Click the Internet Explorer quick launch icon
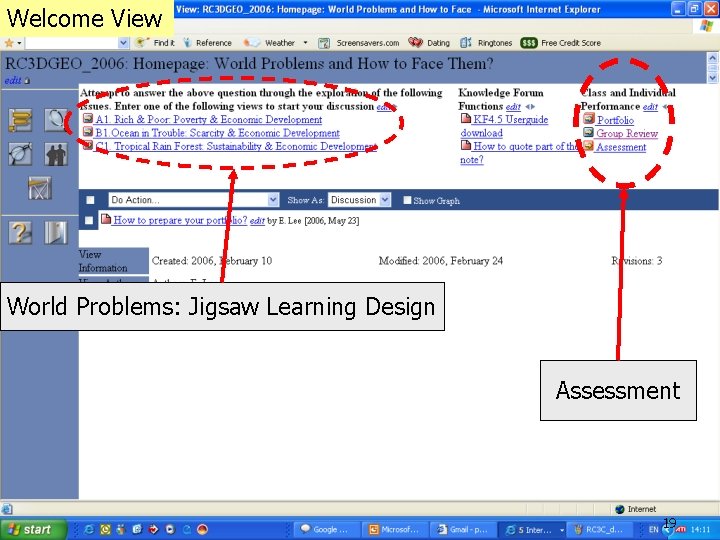The width and height of the screenshot is (720, 540). point(89,529)
